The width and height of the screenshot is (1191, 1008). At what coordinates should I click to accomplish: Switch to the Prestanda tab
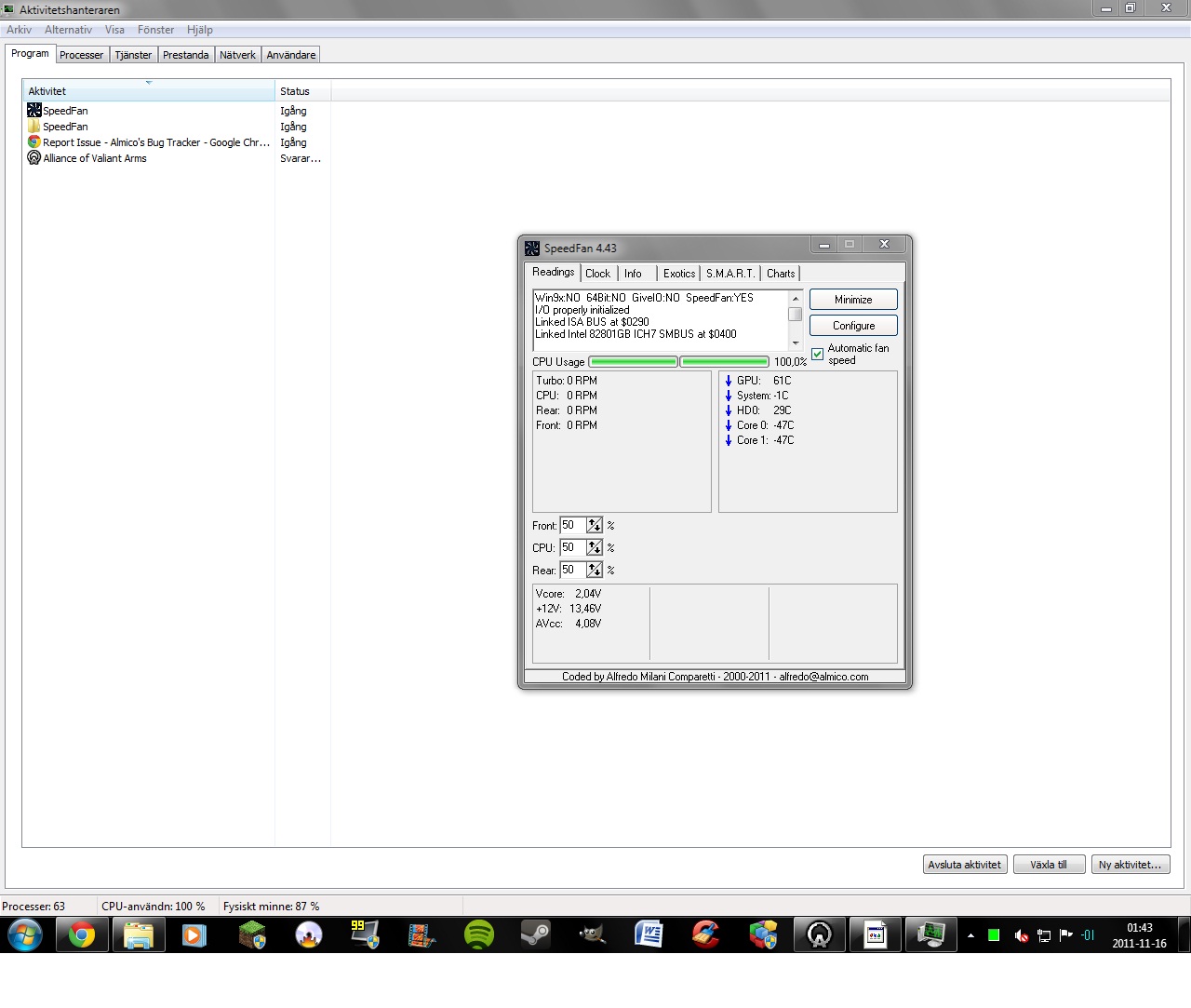point(186,55)
